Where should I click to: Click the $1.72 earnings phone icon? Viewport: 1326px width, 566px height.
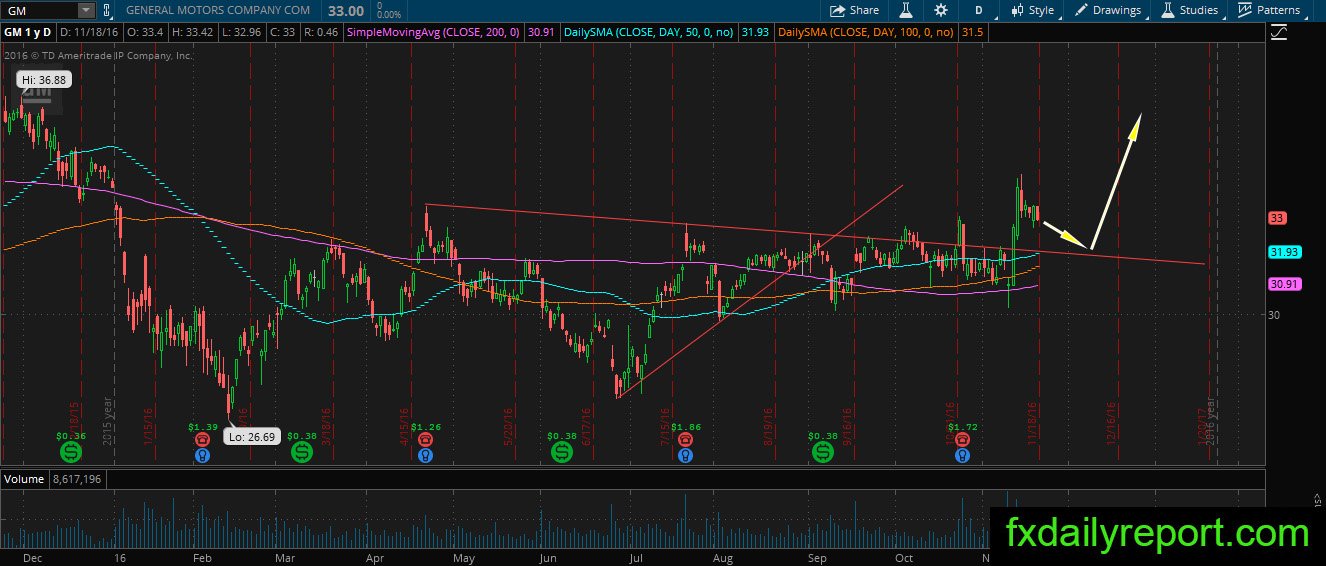[x=961, y=439]
